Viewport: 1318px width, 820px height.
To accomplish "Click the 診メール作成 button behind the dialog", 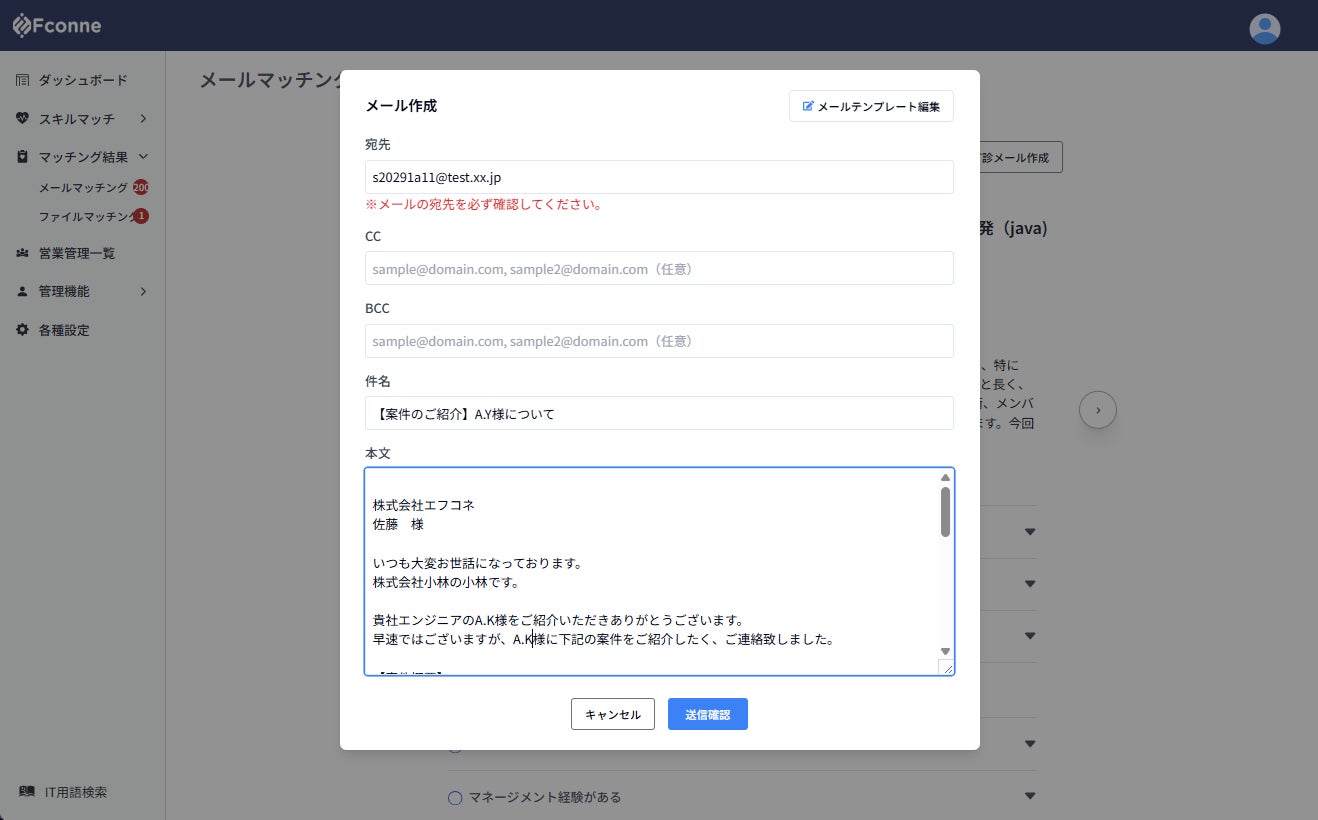I will point(1020,158).
